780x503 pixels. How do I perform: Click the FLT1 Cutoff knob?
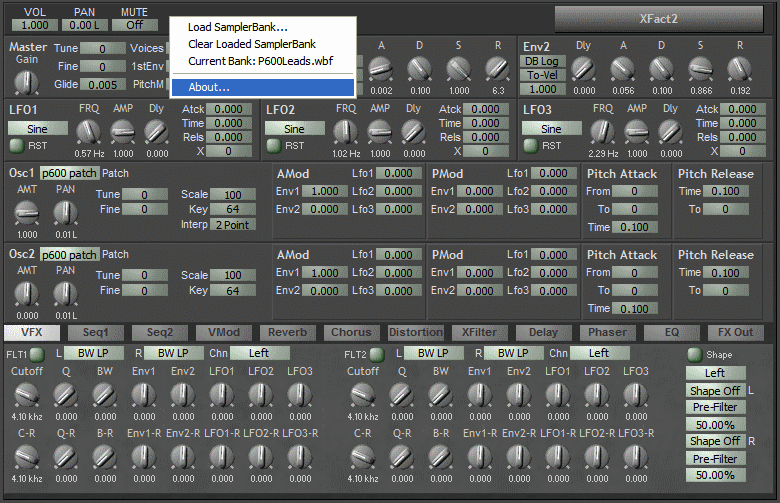27,396
